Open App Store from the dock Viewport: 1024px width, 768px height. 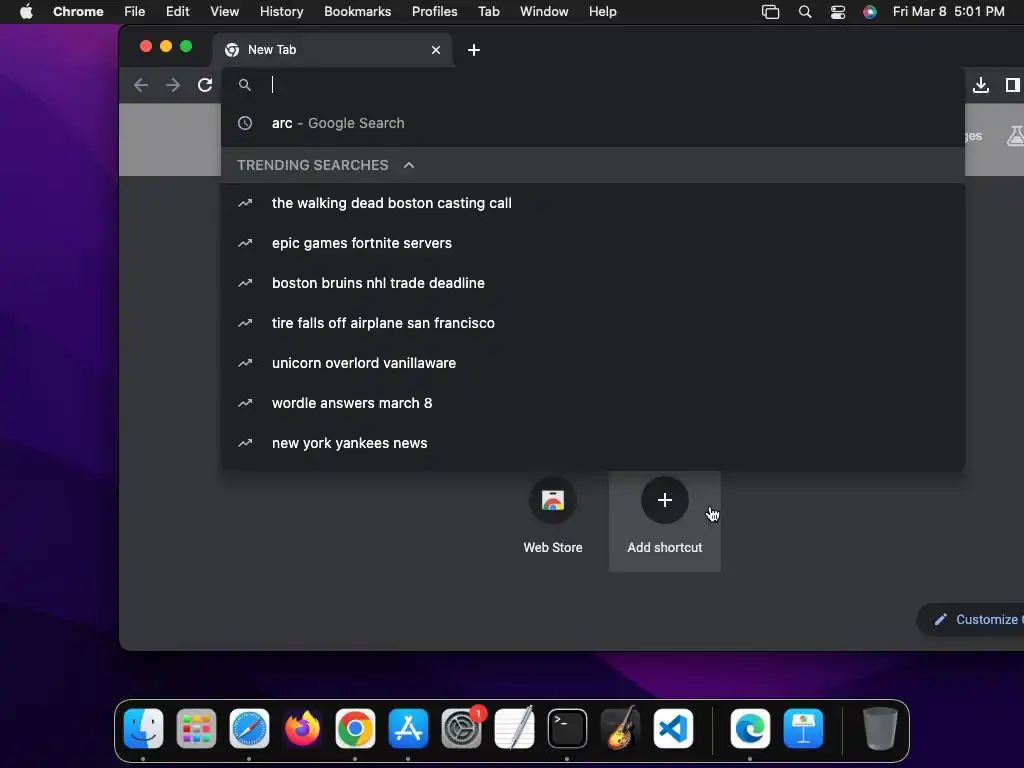pos(408,728)
